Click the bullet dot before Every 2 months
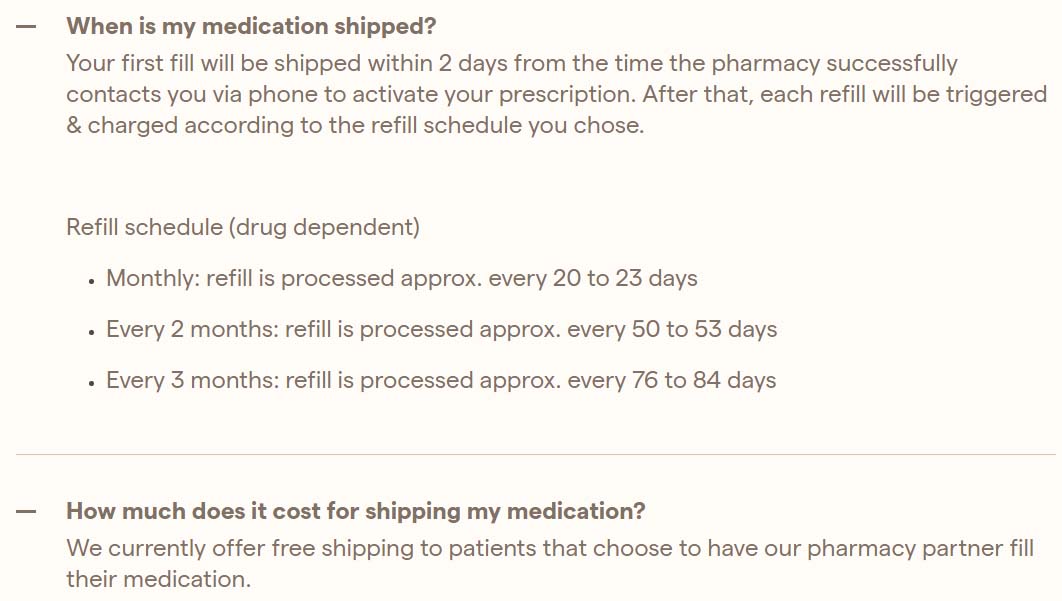 point(91,333)
